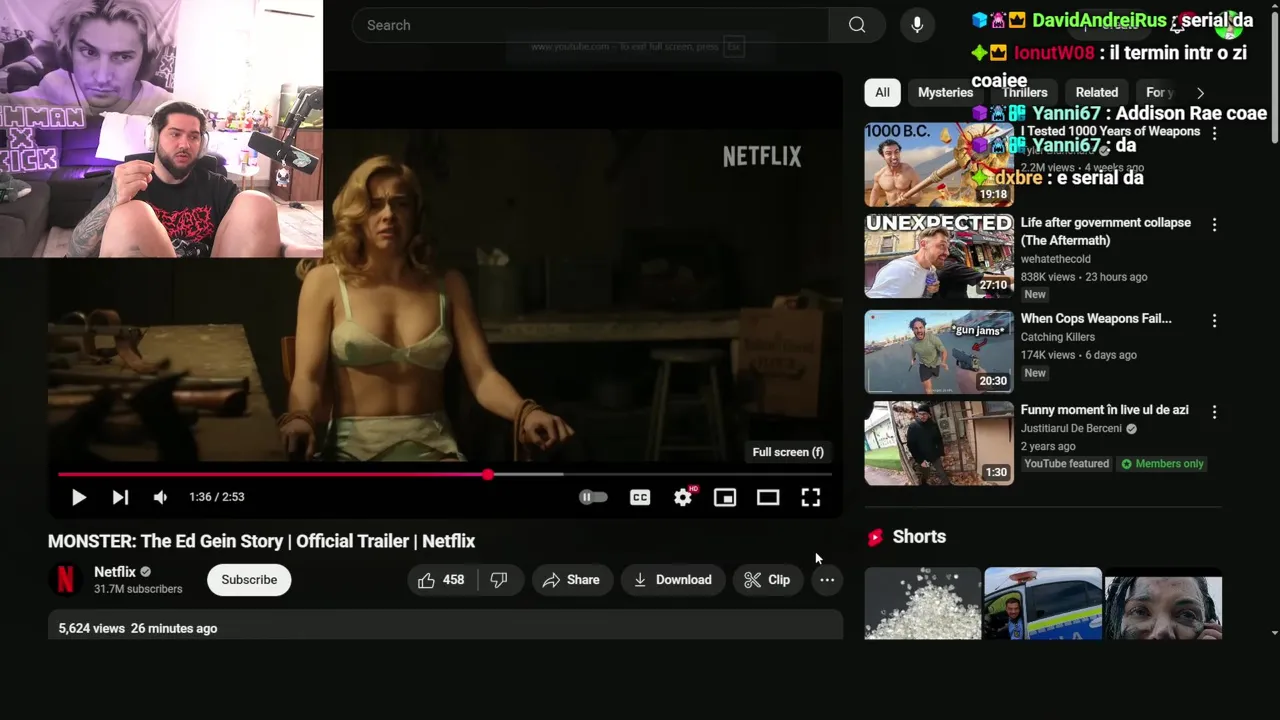Open the Netflix channel name link
The width and height of the screenshot is (1280, 720).
pyautogui.click(x=115, y=572)
